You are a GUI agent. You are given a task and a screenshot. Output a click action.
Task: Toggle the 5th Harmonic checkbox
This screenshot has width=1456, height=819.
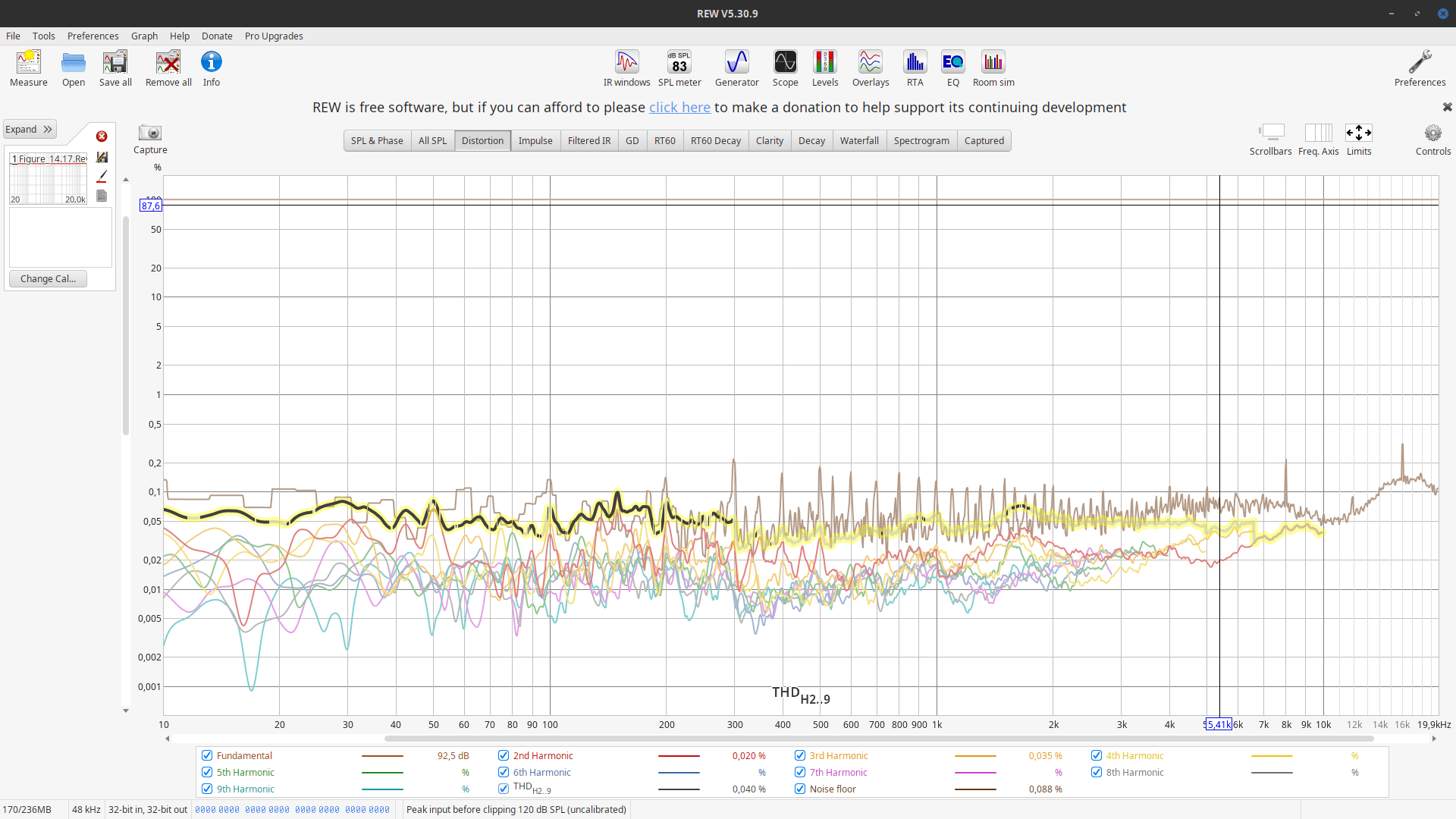point(207,772)
